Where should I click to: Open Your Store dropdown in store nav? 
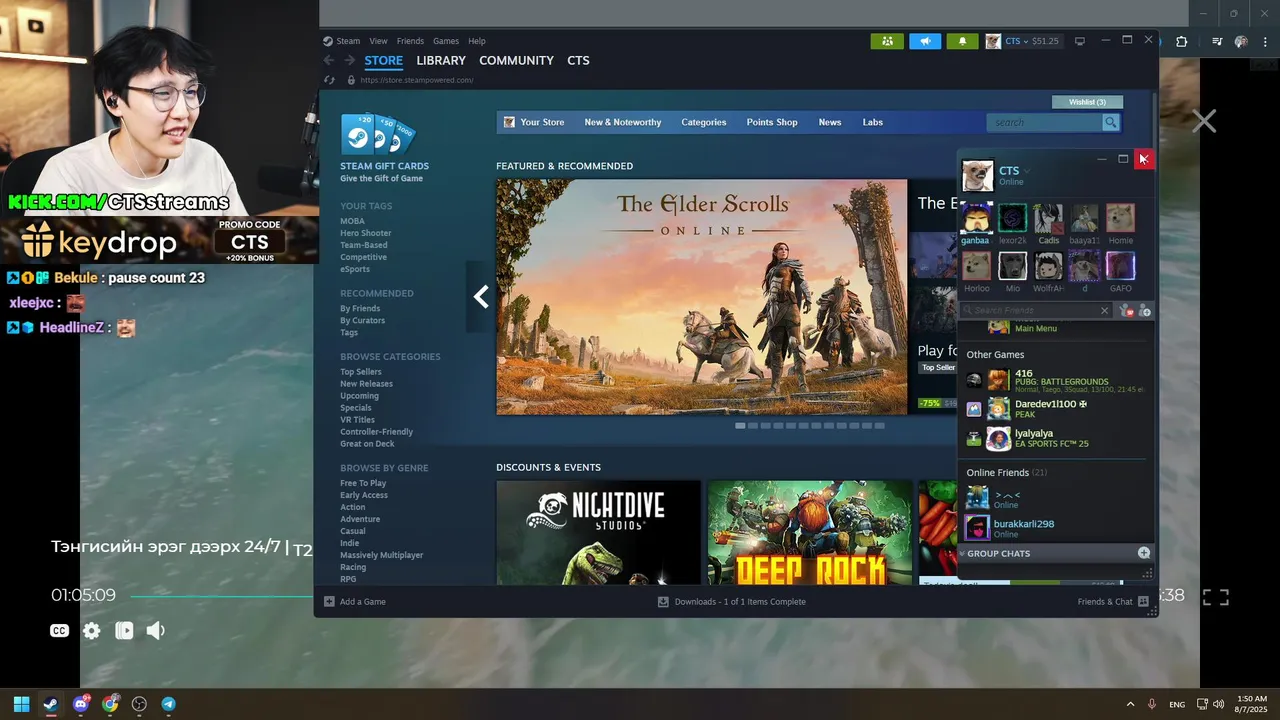coord(534,122)
